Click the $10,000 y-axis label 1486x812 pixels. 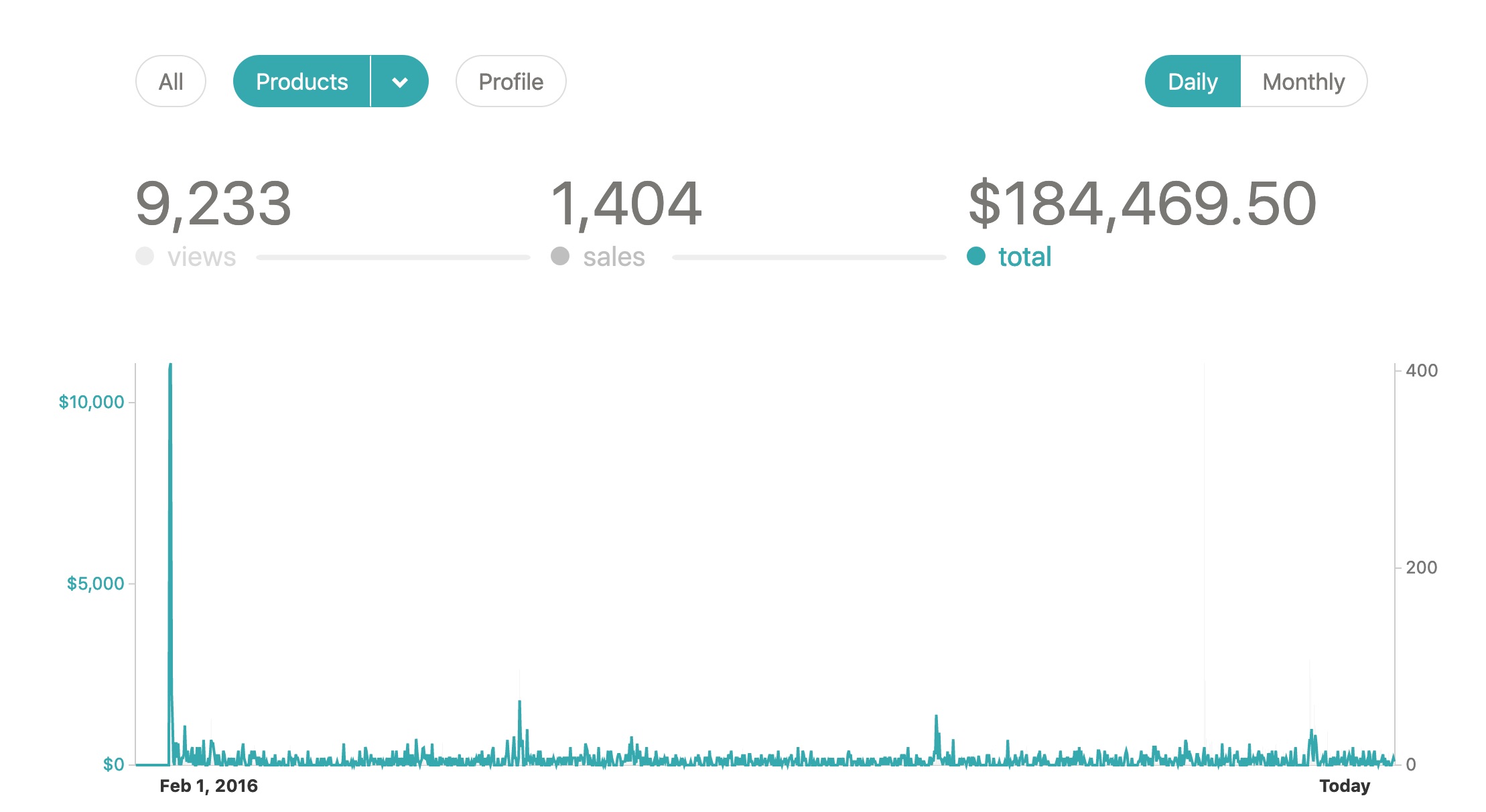tap(92, 402)
